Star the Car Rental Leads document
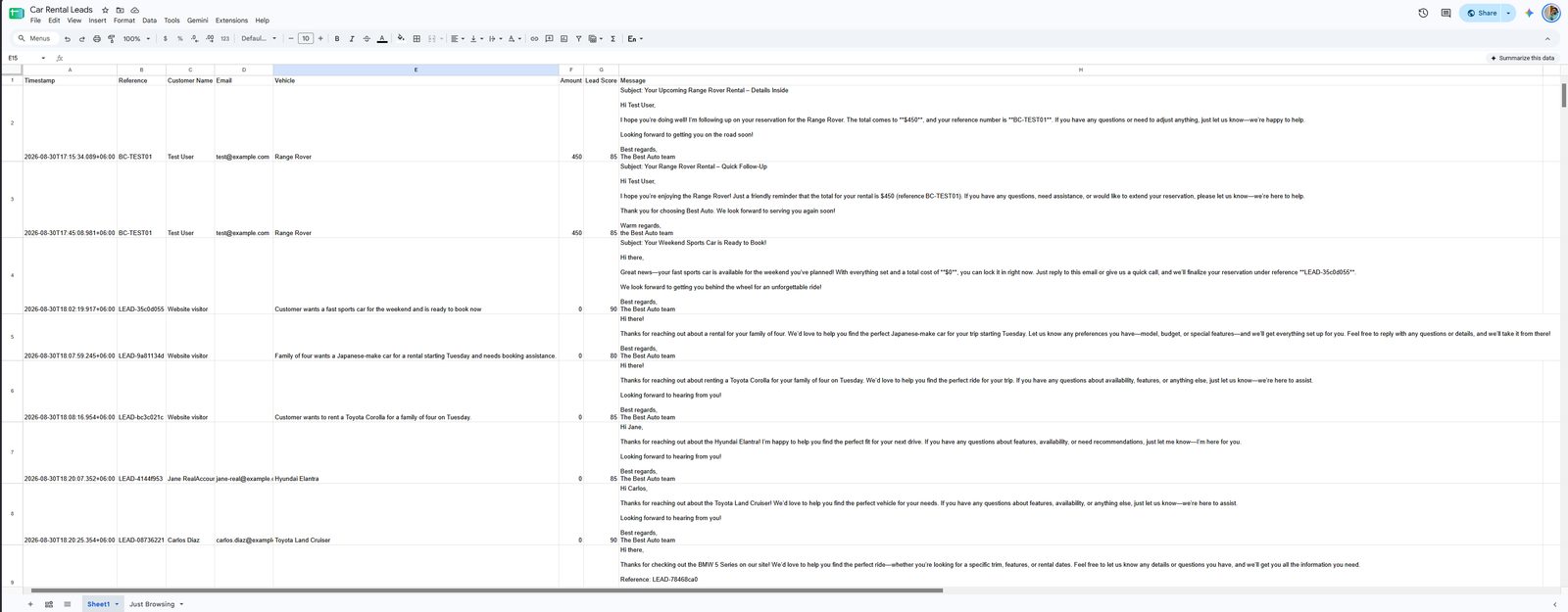 pos(105,10)
